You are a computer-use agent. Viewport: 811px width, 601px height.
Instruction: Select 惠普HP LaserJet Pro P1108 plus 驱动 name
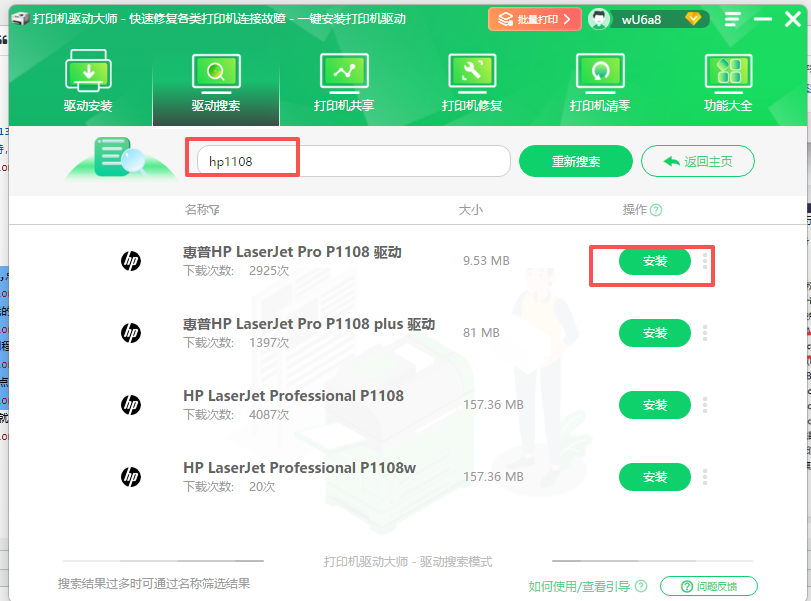click(x=309, y=324)
